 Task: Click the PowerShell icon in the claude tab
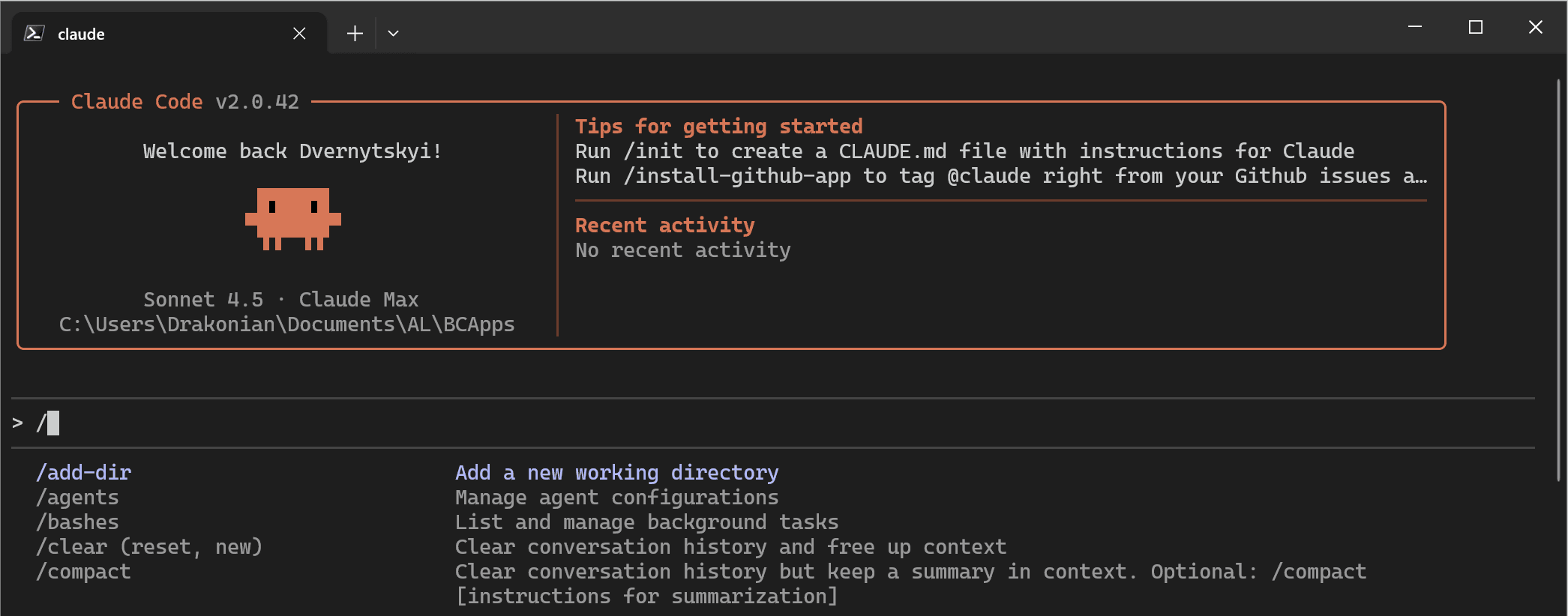coord(34,33)
